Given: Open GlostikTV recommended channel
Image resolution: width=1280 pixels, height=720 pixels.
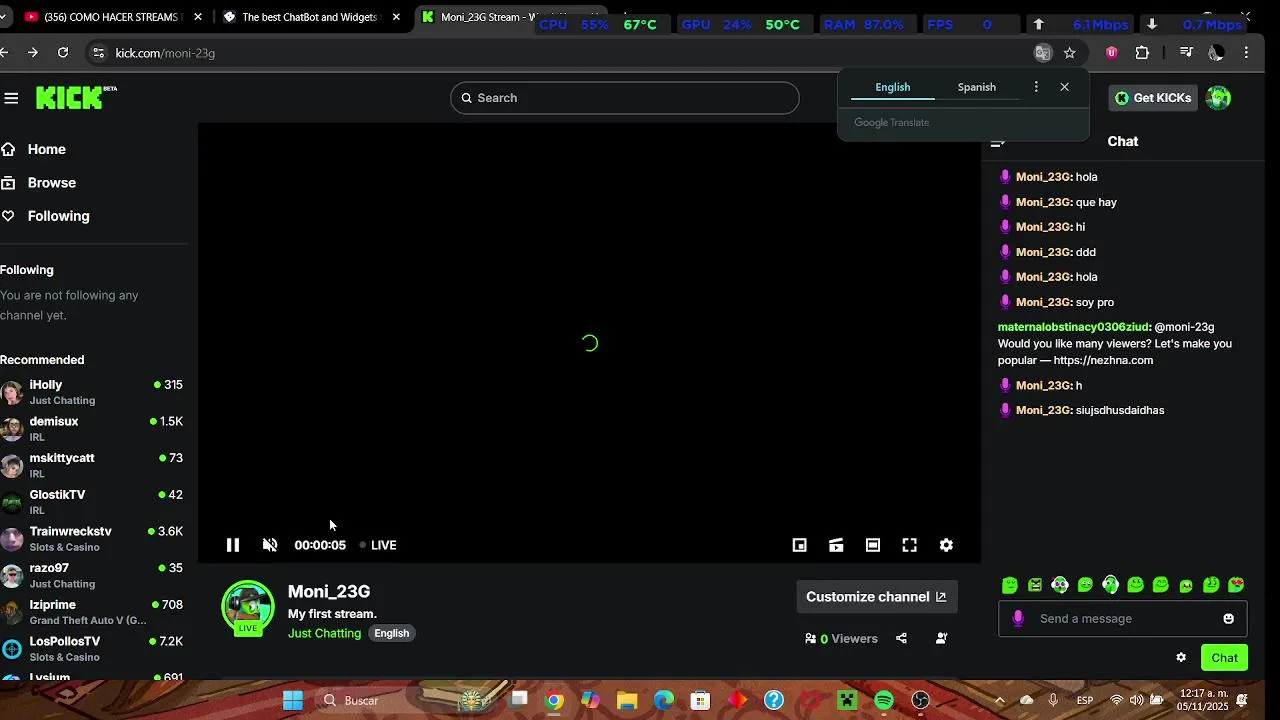Looking at the screenshot, I should point(92,502).
